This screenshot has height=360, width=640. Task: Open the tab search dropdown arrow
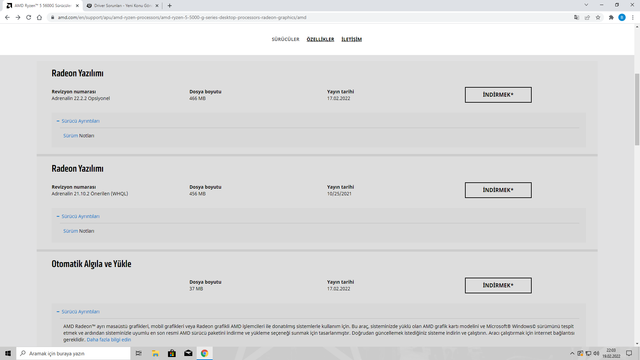point(586,5)
